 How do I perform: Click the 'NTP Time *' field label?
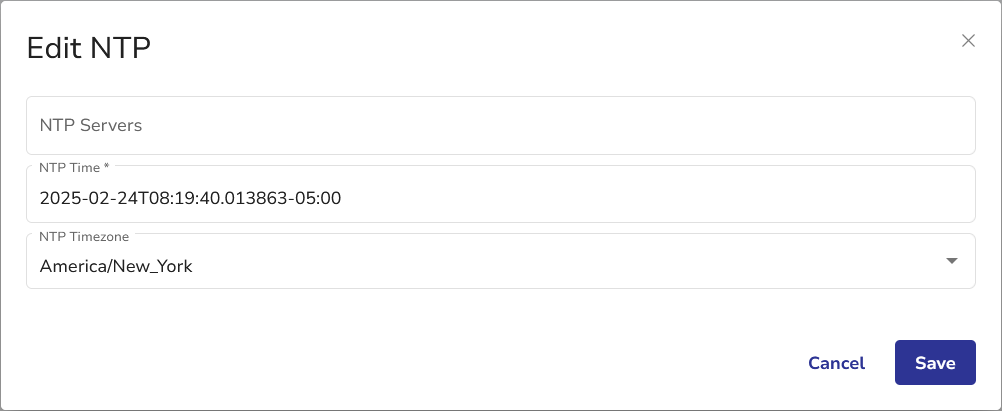tap(71, 166)
